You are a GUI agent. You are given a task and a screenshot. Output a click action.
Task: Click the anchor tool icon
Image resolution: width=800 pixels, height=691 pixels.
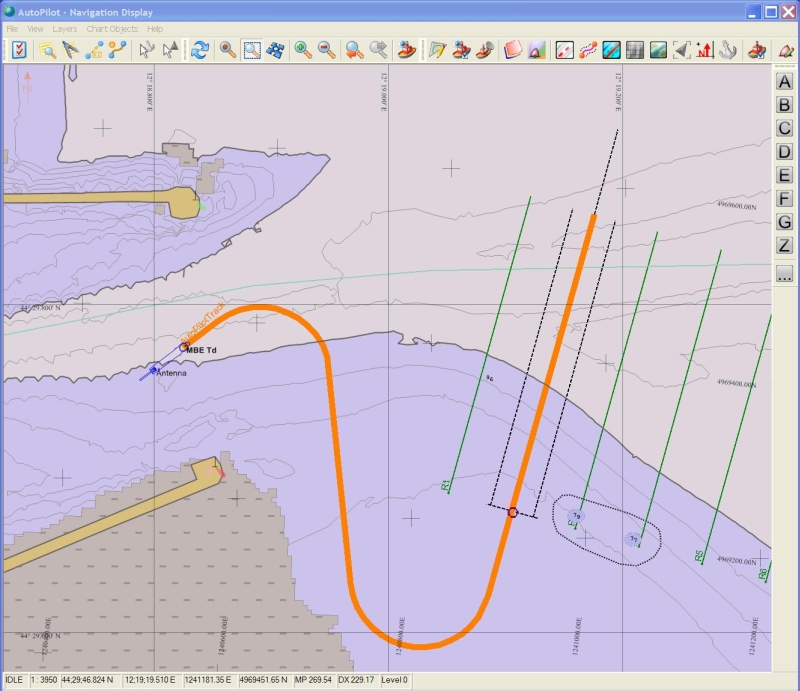coord(728,49)
